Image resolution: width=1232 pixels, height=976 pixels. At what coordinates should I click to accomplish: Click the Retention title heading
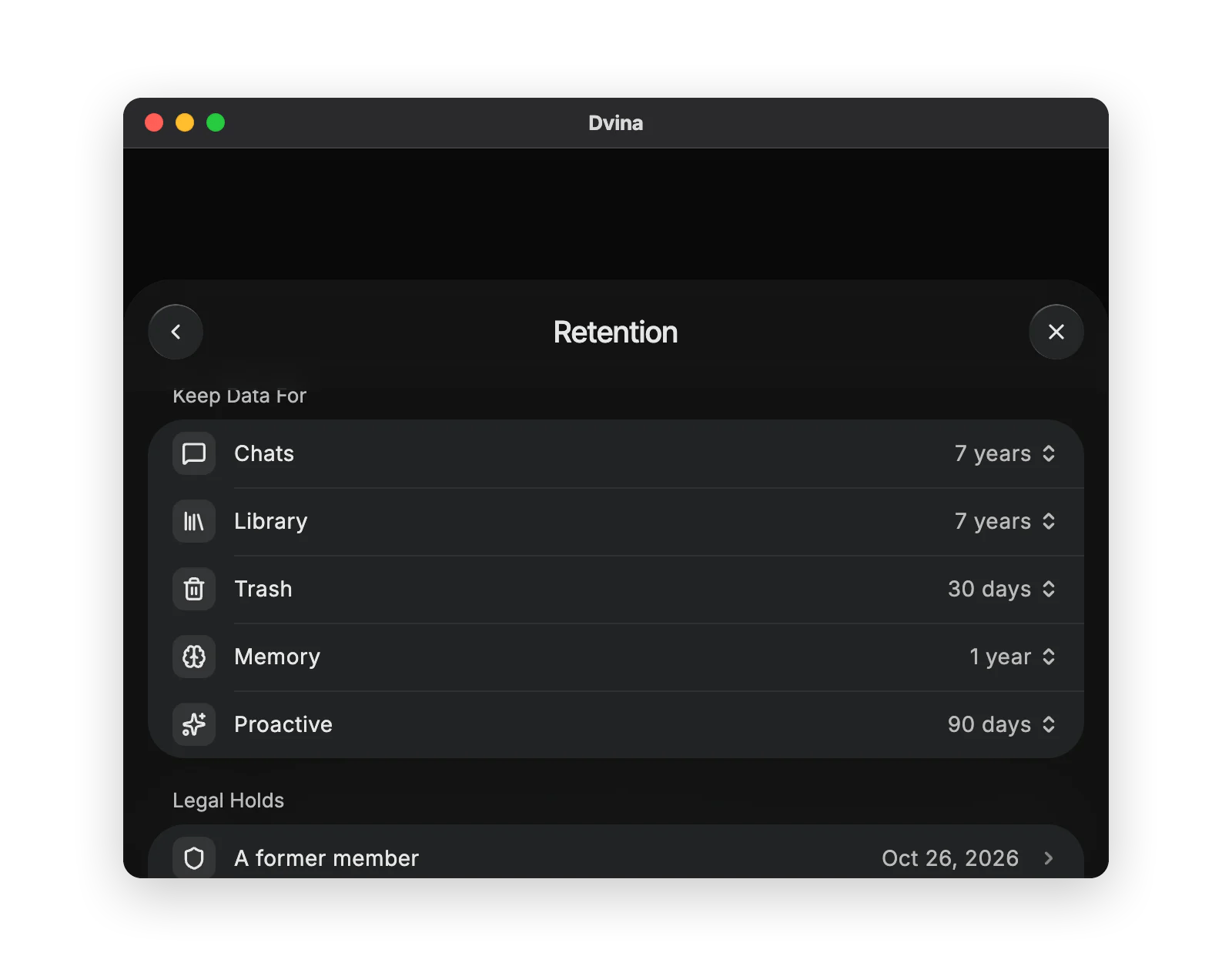pos(616,333)
